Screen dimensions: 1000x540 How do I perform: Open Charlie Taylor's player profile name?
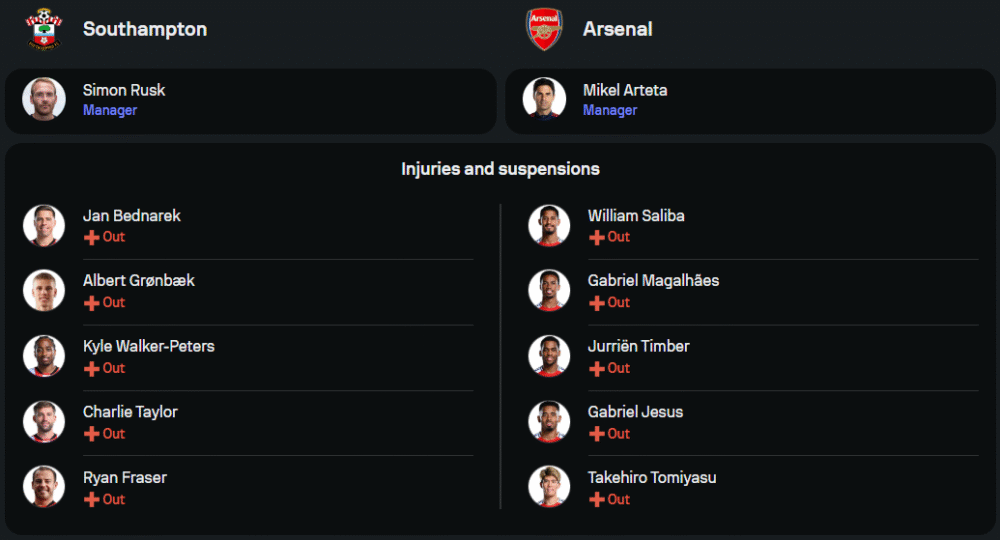pyautogui.click(x=130, y=412)
